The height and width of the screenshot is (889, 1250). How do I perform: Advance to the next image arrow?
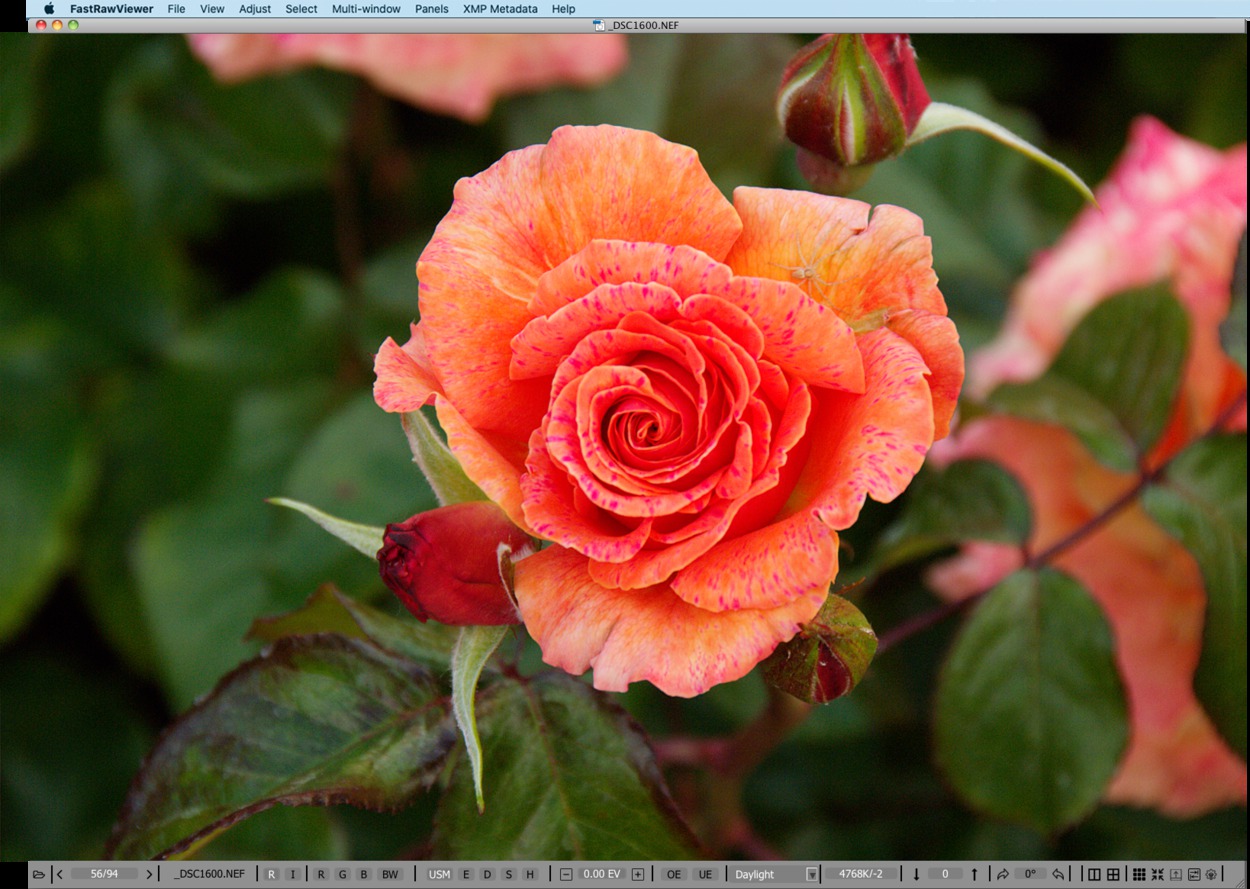tap(149, 874)
